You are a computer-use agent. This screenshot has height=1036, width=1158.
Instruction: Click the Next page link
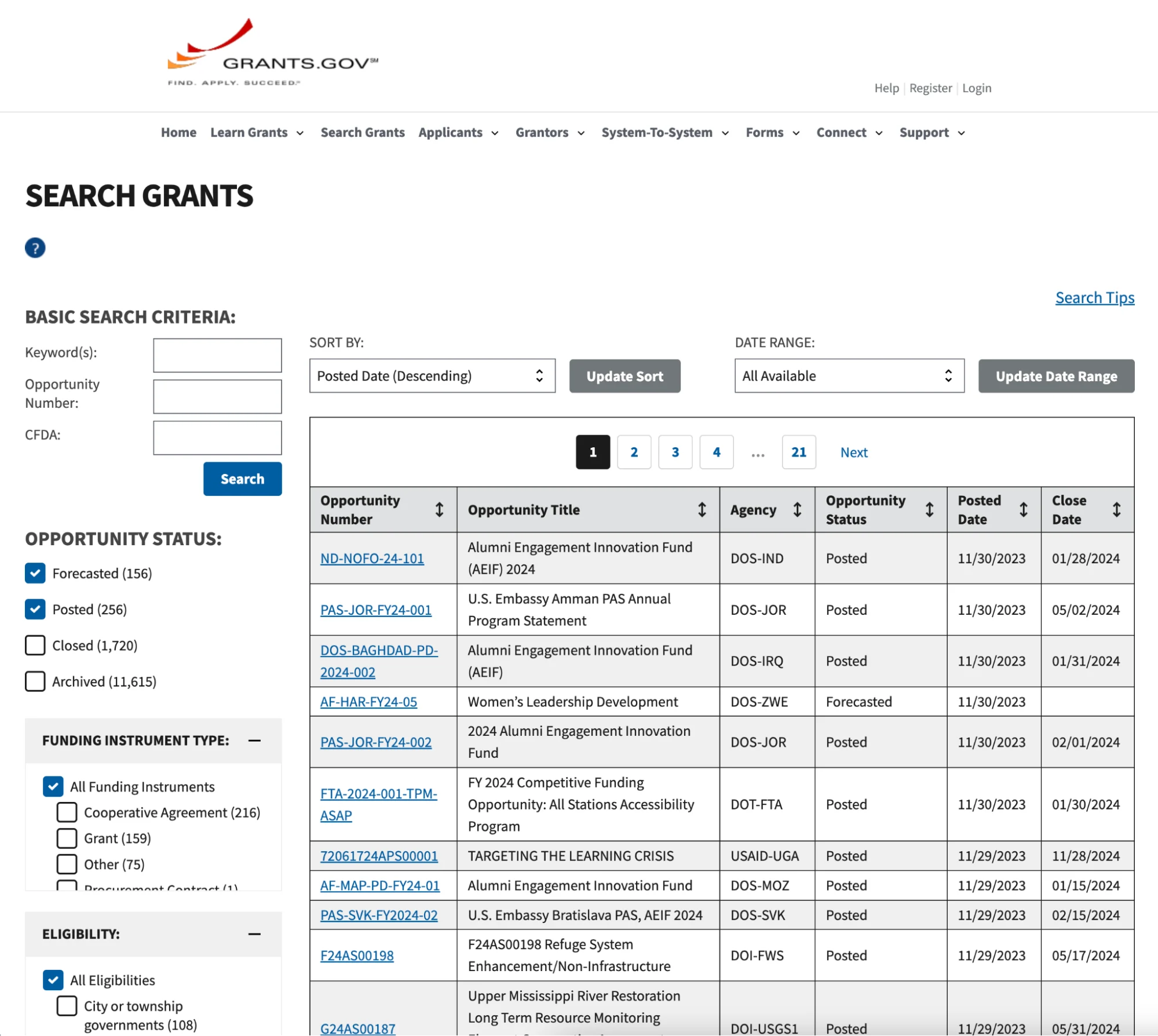point(854,453)
